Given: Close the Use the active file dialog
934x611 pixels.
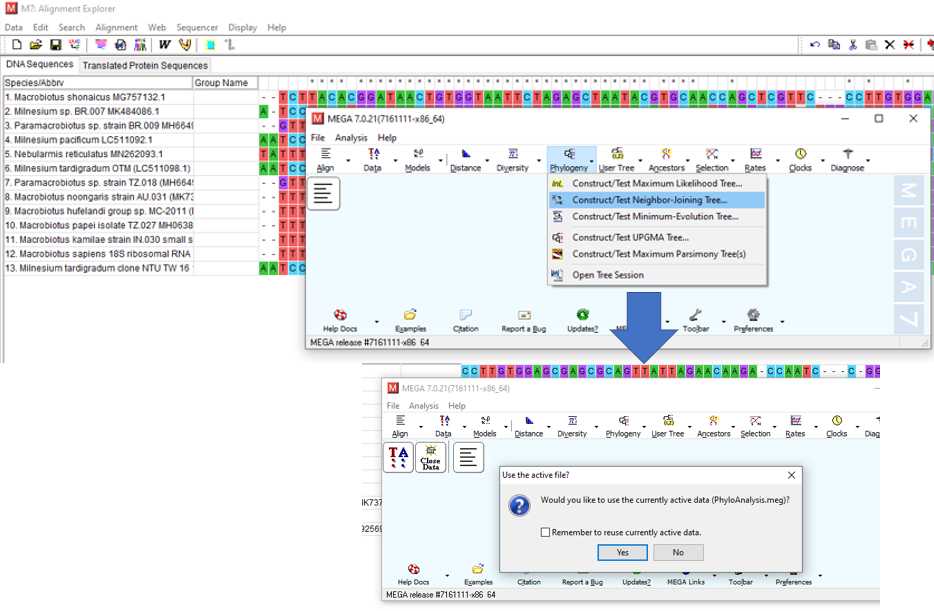Looking at the screenshot, I should point(791,475).
